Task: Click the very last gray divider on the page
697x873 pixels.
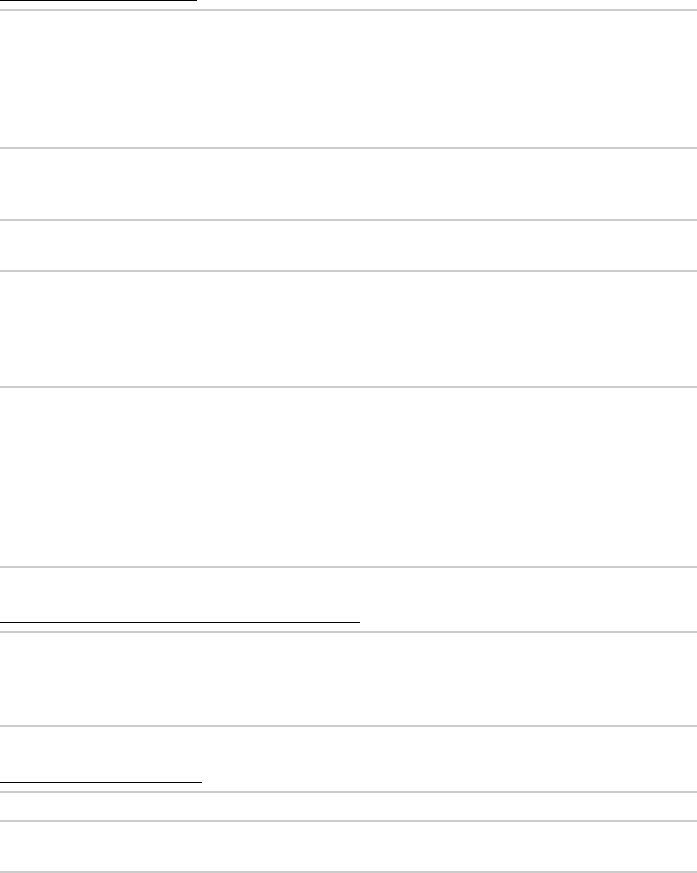Action: pyautogui.click(x=348, y=871)
